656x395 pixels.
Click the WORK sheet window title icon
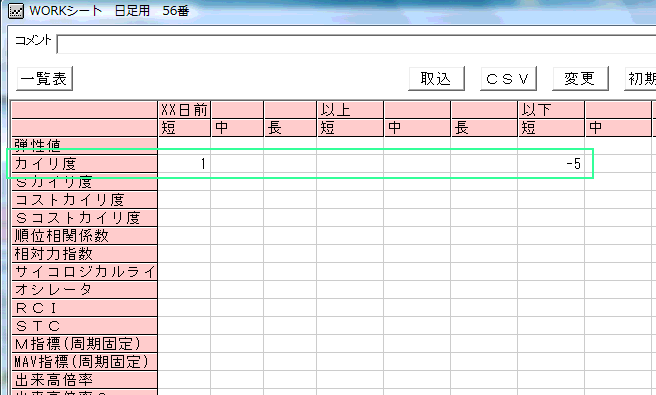[16, 11]
